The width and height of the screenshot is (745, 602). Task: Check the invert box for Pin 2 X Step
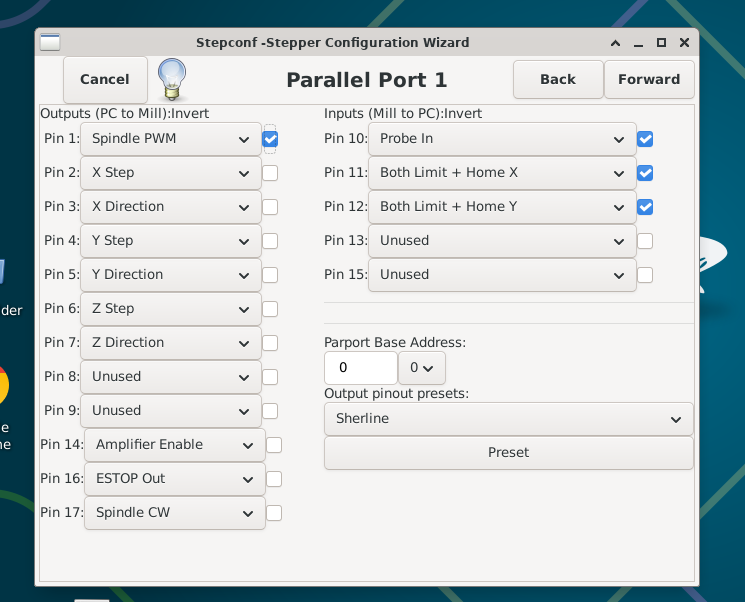270,173
